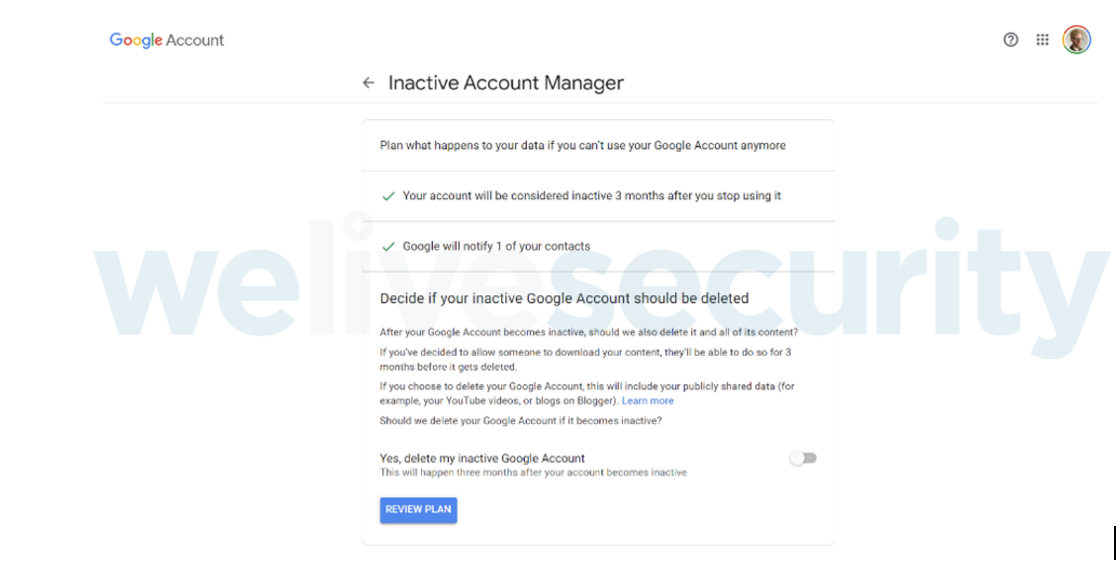Open the 'Plan what happens to your data' section
Screen dimensions: 1118x580
[582, 145]
